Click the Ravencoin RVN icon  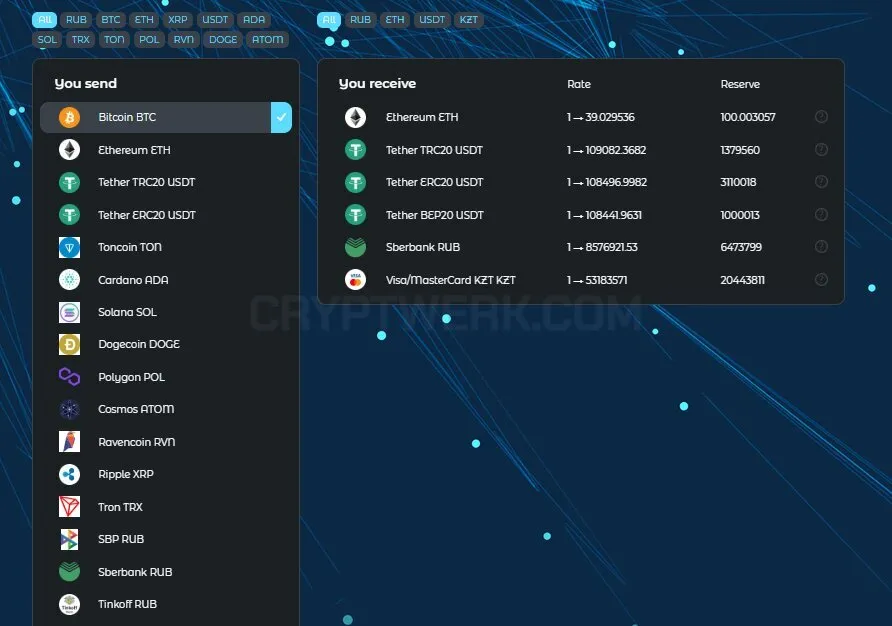click(69, 442)
